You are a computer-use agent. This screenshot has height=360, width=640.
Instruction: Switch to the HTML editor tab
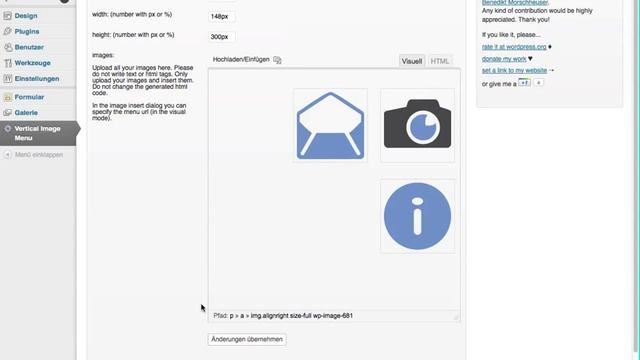[440, 61]
